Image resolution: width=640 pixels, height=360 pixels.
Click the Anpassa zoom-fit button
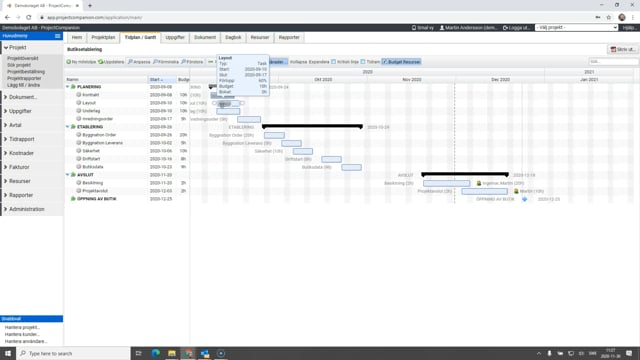tap(139, 62)
